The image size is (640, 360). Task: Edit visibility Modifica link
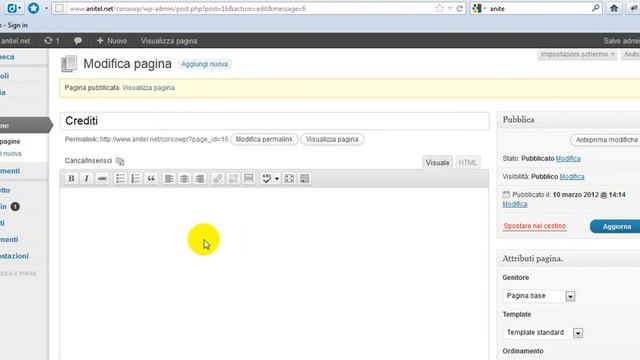(572, 177)
